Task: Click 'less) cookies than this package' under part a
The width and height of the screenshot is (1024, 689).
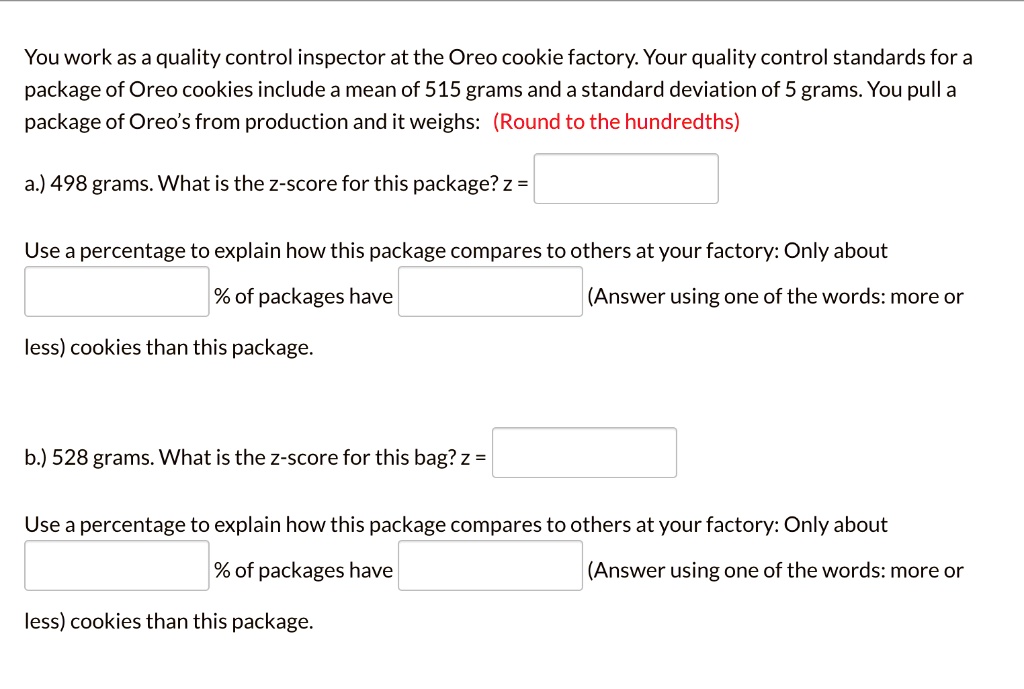Action: pos(168,348)
